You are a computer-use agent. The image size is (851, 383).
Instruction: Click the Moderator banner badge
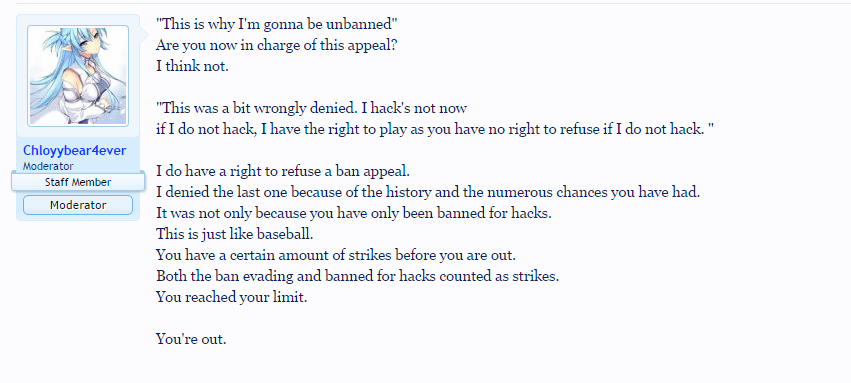click(78, 205)
